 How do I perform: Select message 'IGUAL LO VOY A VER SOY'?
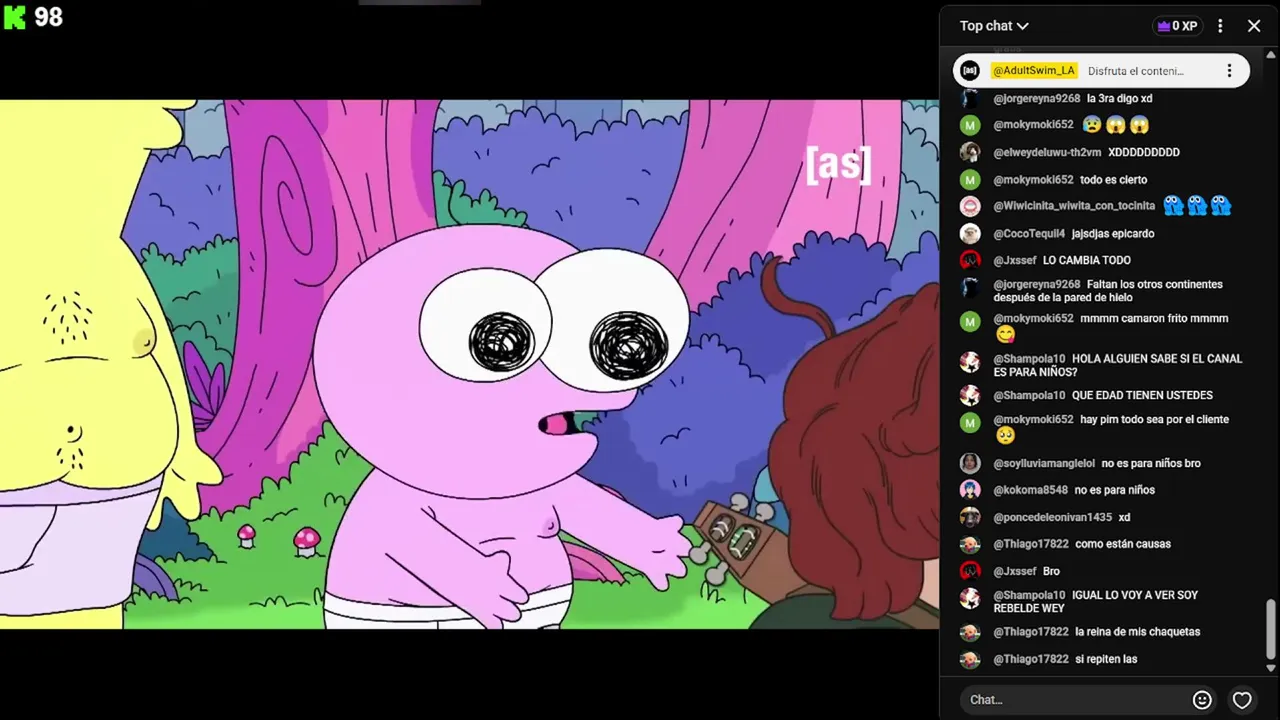tap(1135, 595)
